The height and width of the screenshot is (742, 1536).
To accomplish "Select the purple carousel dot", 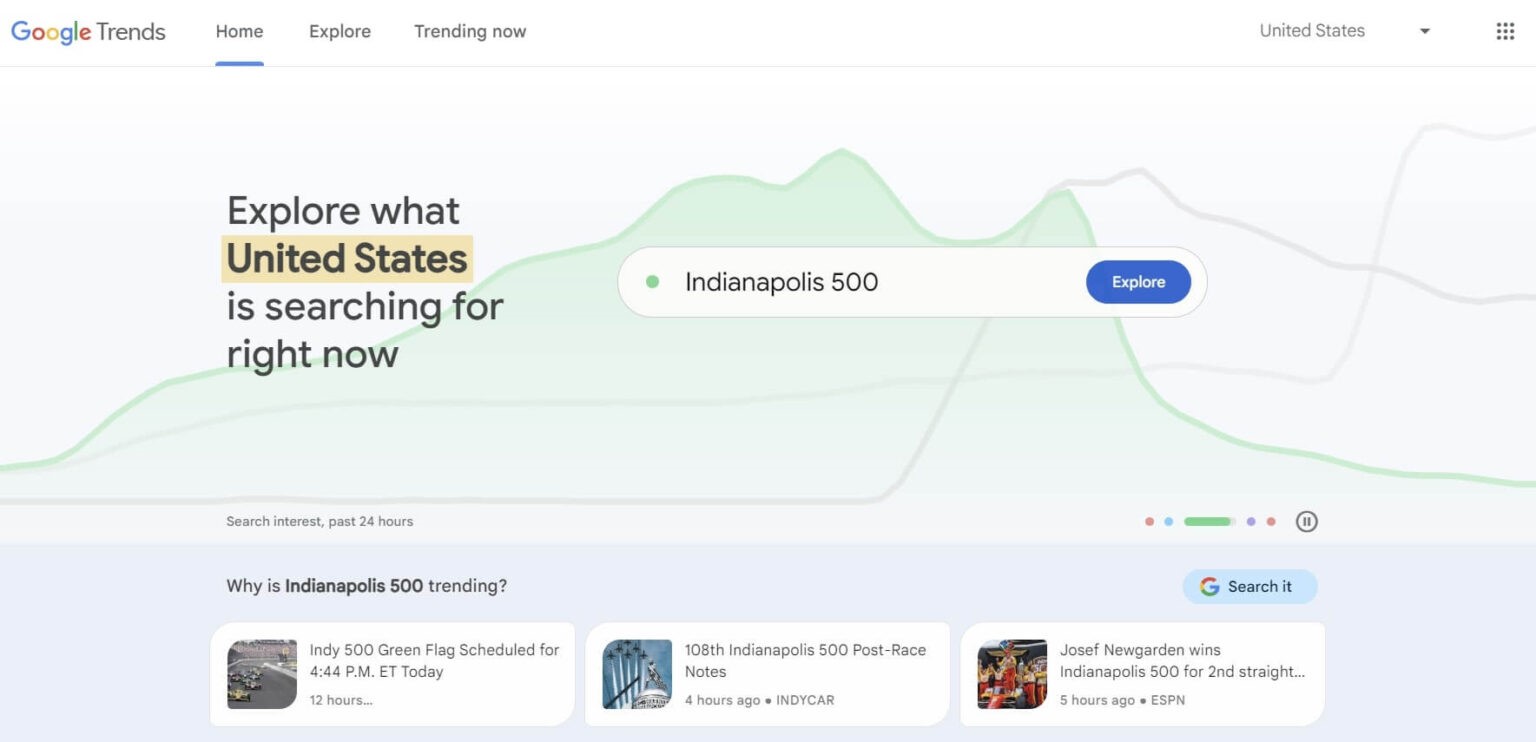I will coord(1251,521).
